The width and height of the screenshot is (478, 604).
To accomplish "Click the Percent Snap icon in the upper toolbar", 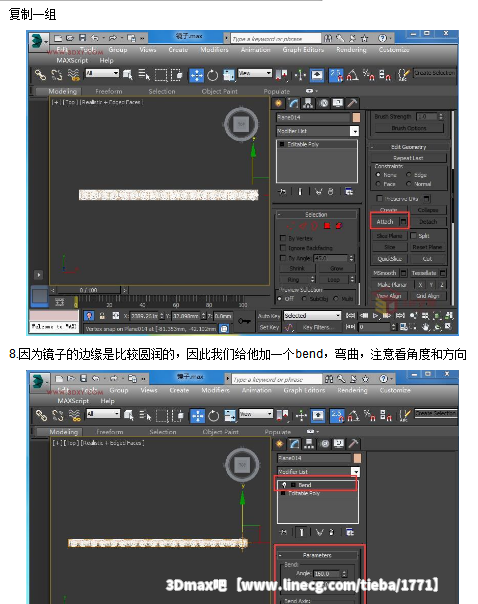I will click(369, 75).
